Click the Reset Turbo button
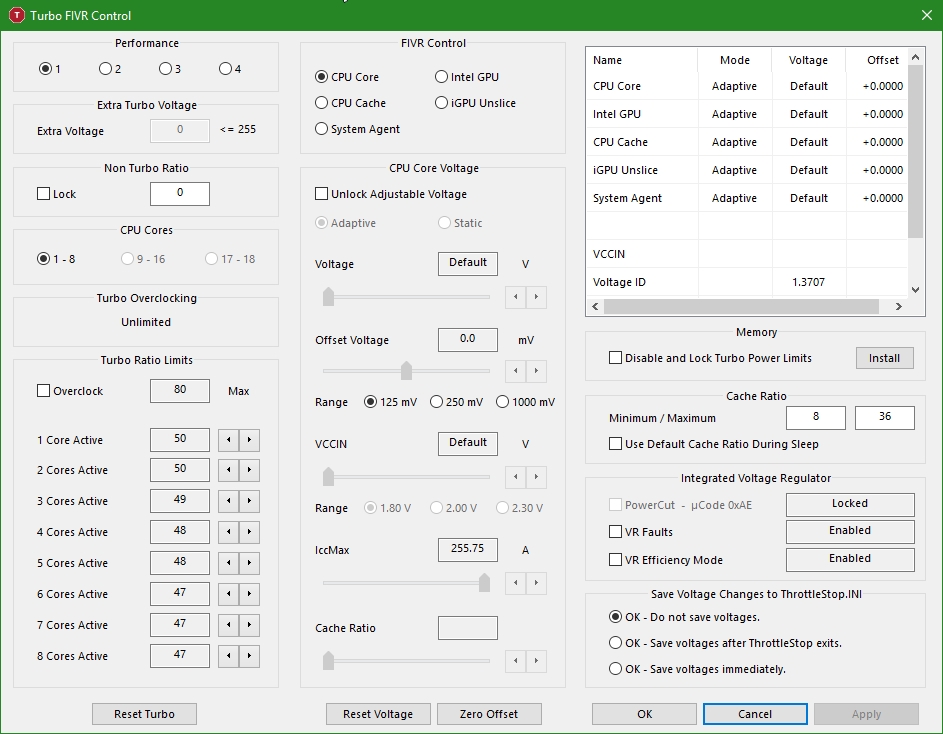 tap(144, 714)
